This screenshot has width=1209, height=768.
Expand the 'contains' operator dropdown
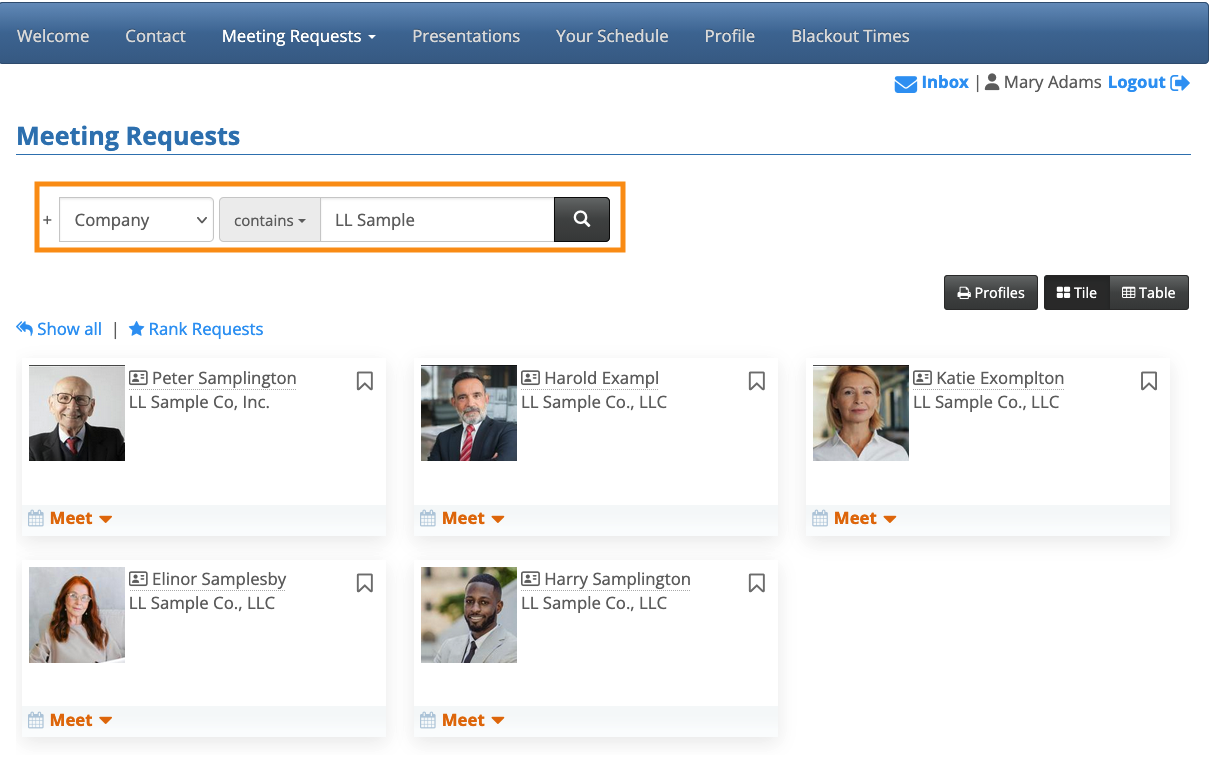(x=270, y=220)
